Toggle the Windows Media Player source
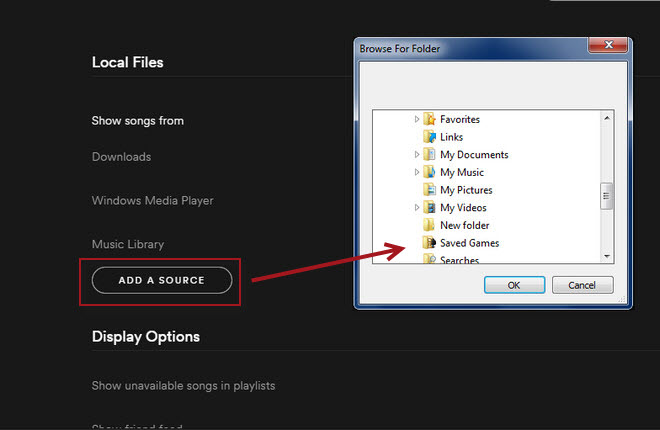Screen dimensions: 660x430 pyautogui.click(x=152, y=201)
